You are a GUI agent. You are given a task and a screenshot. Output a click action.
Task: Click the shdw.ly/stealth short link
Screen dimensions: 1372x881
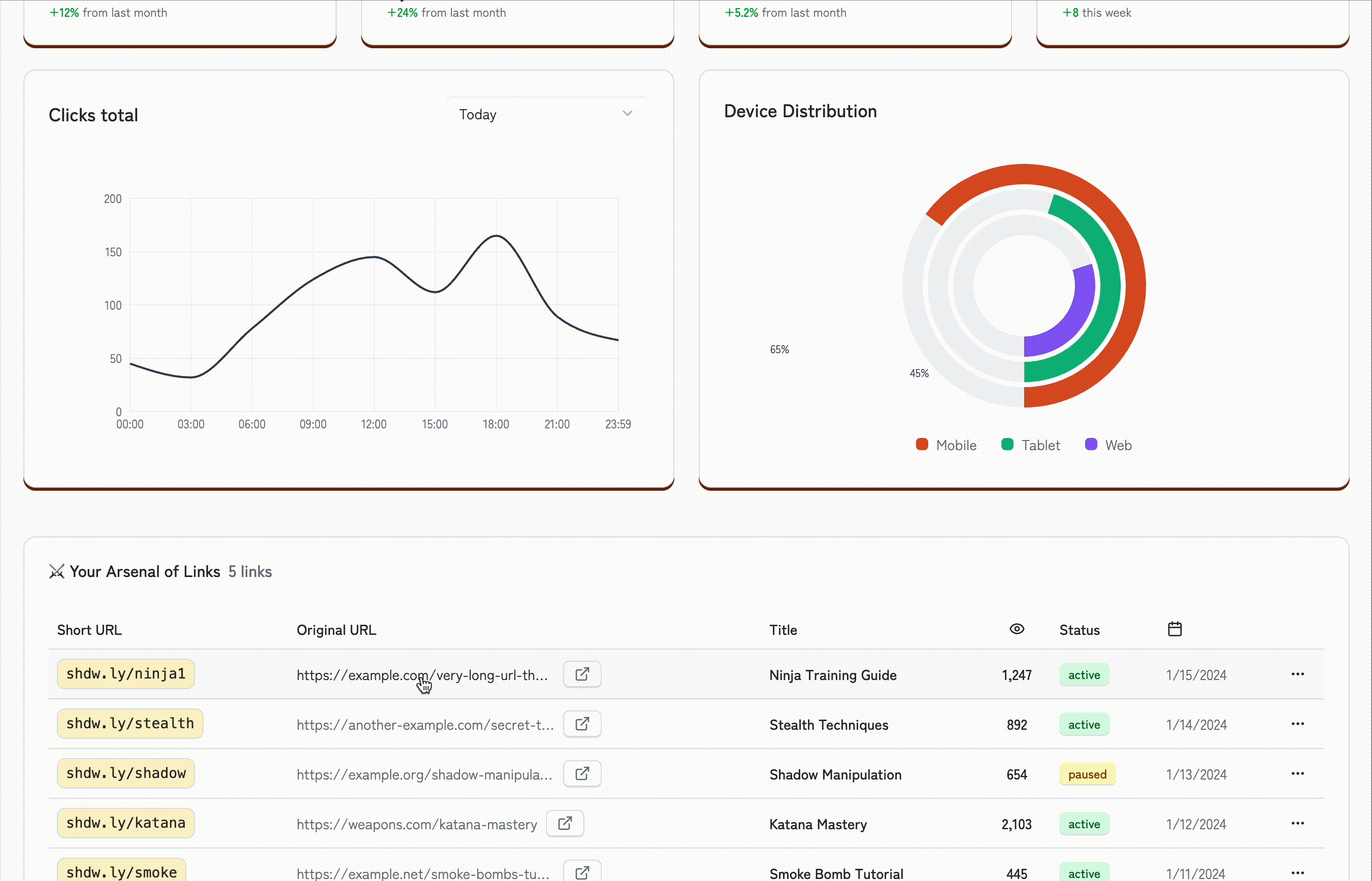(x=130, y=724)
